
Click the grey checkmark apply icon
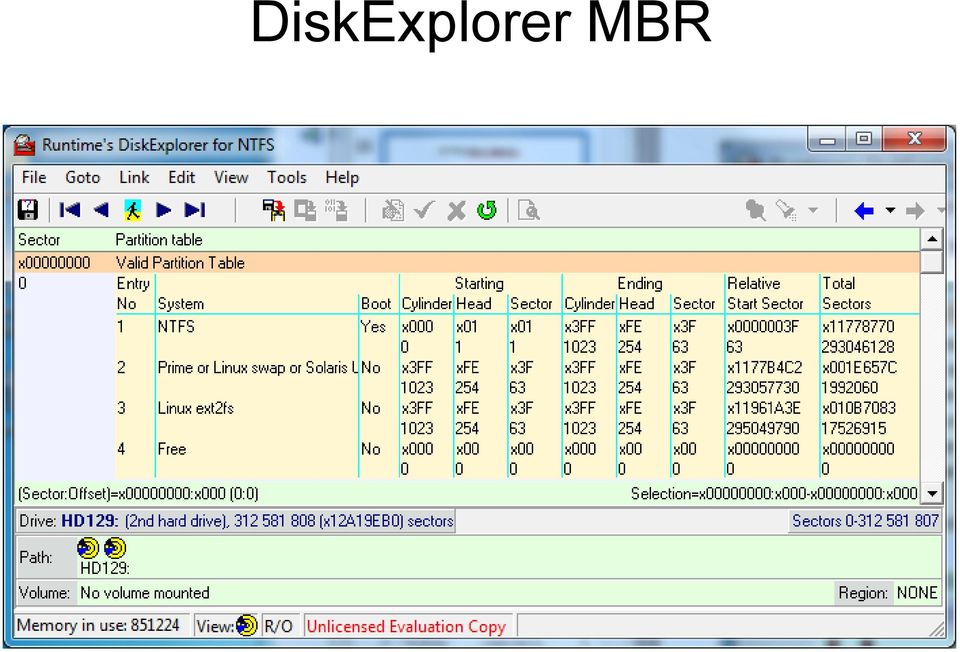tap(424, 210)
